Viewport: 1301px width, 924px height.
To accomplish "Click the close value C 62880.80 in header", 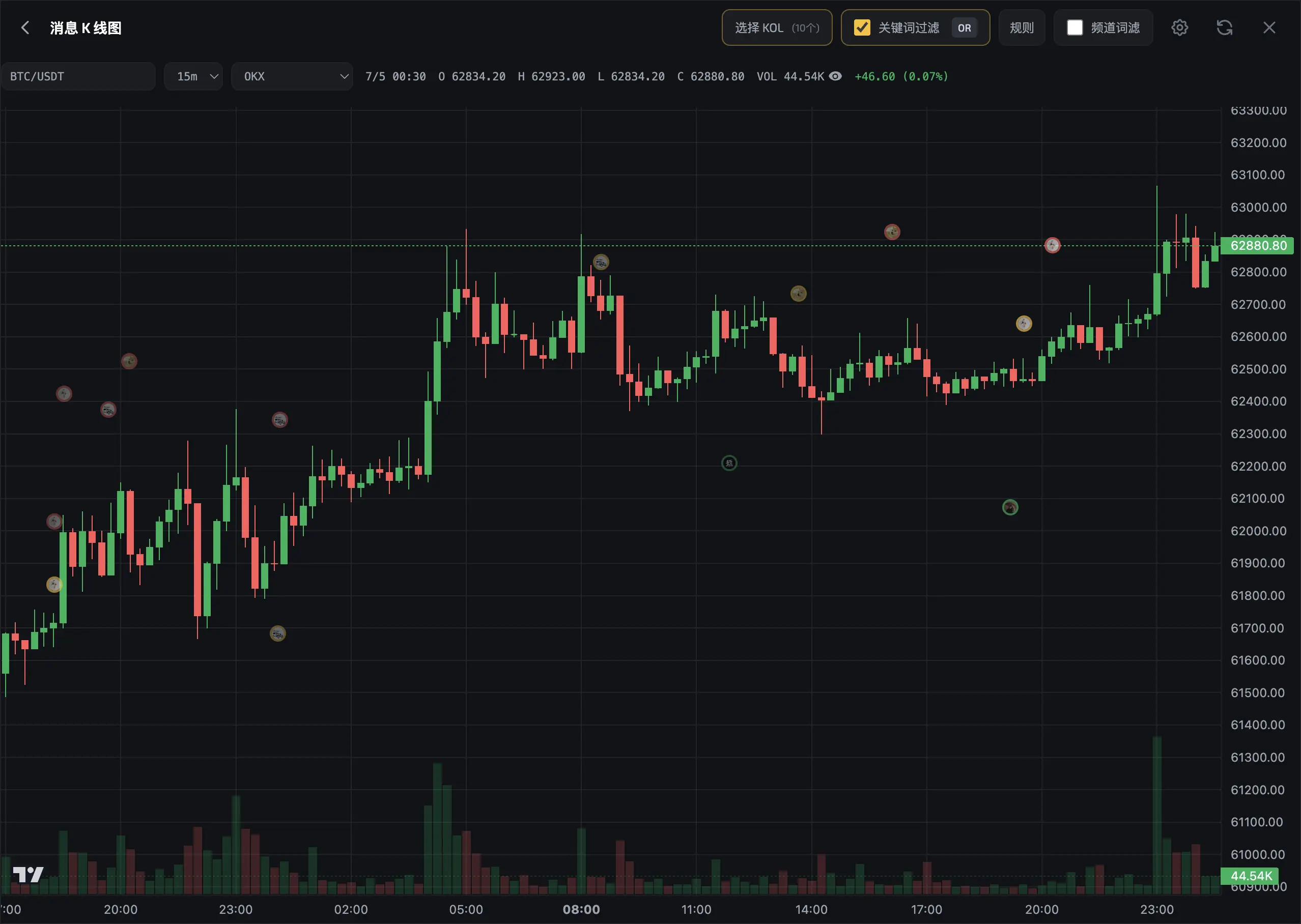I will point(711,76).
